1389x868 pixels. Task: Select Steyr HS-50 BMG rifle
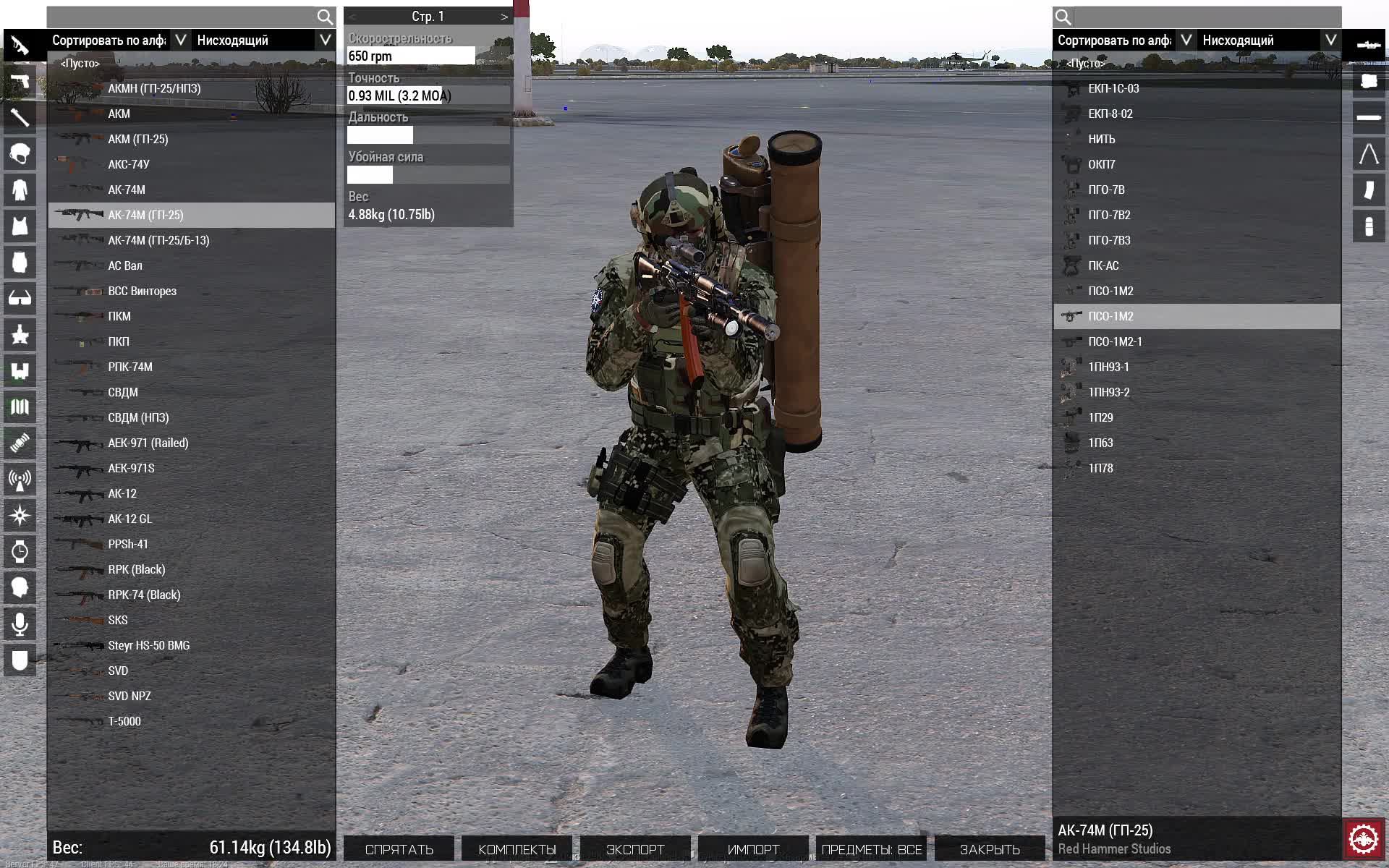click(x=192, y=645)
